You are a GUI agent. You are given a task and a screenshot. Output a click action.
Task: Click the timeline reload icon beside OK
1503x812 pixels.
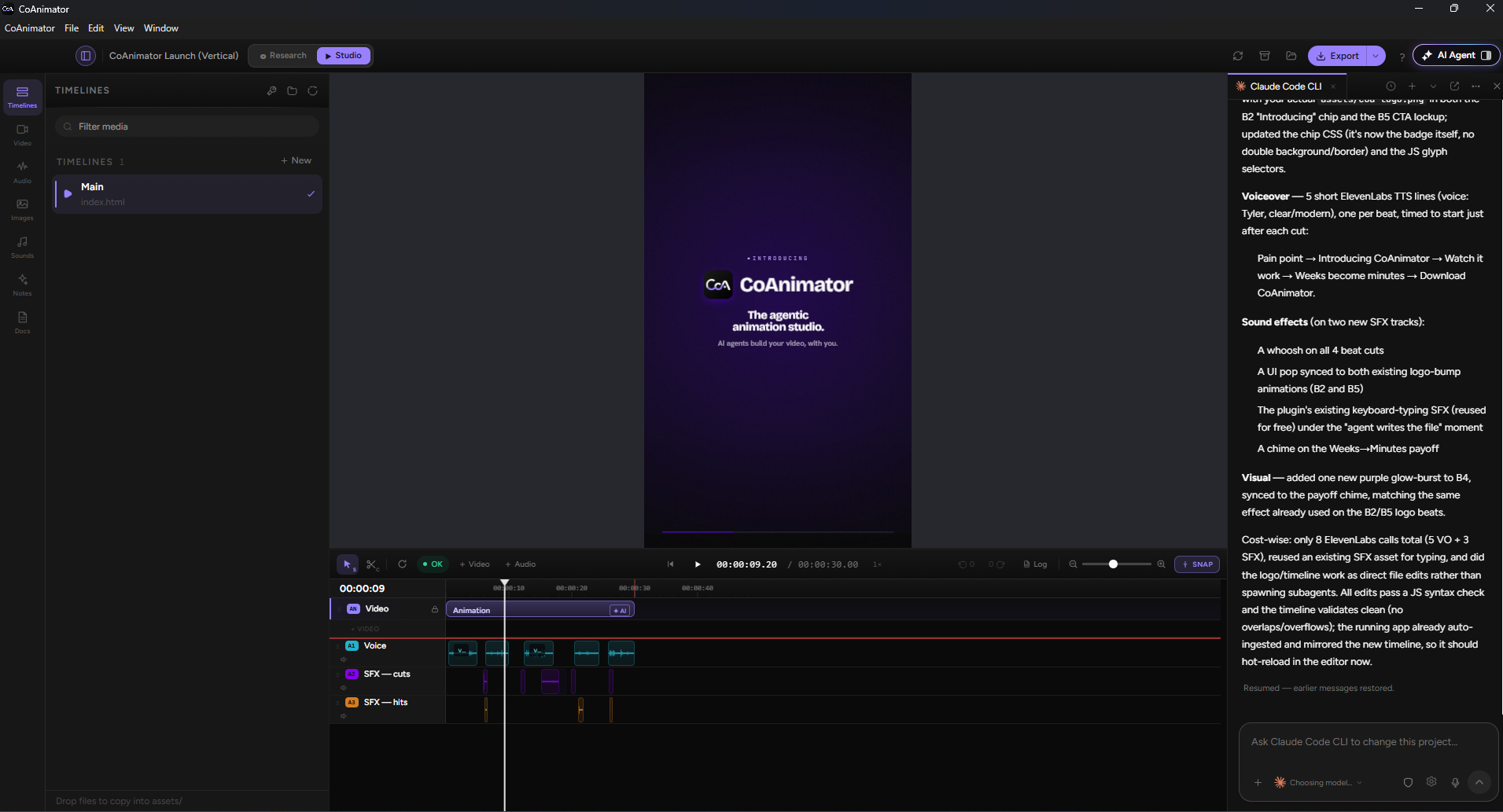tap(402, 564)
